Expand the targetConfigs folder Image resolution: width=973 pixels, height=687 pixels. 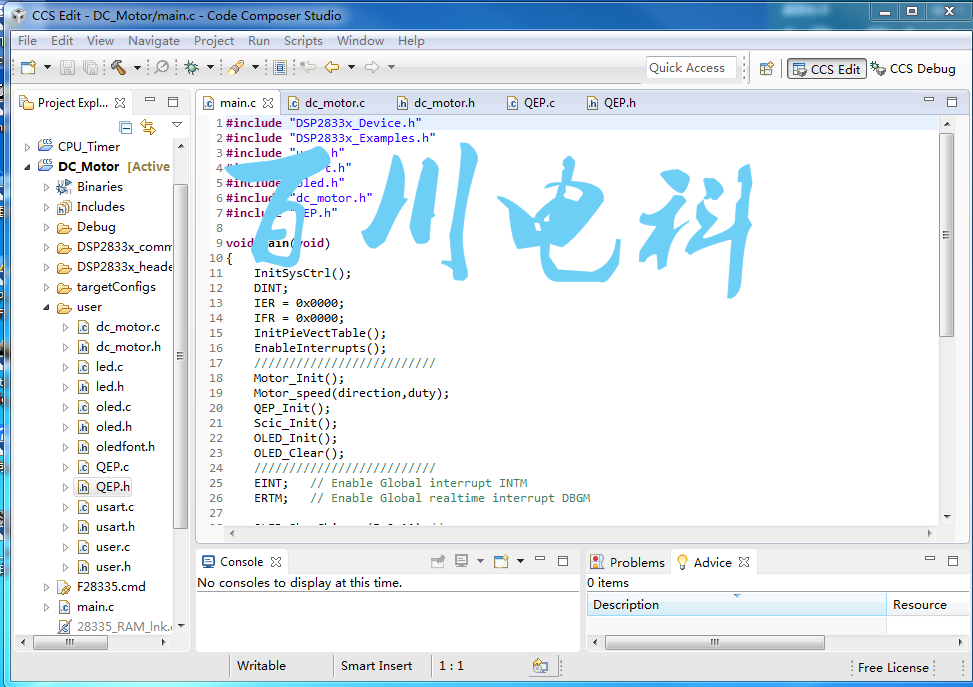tap(46, 287)
